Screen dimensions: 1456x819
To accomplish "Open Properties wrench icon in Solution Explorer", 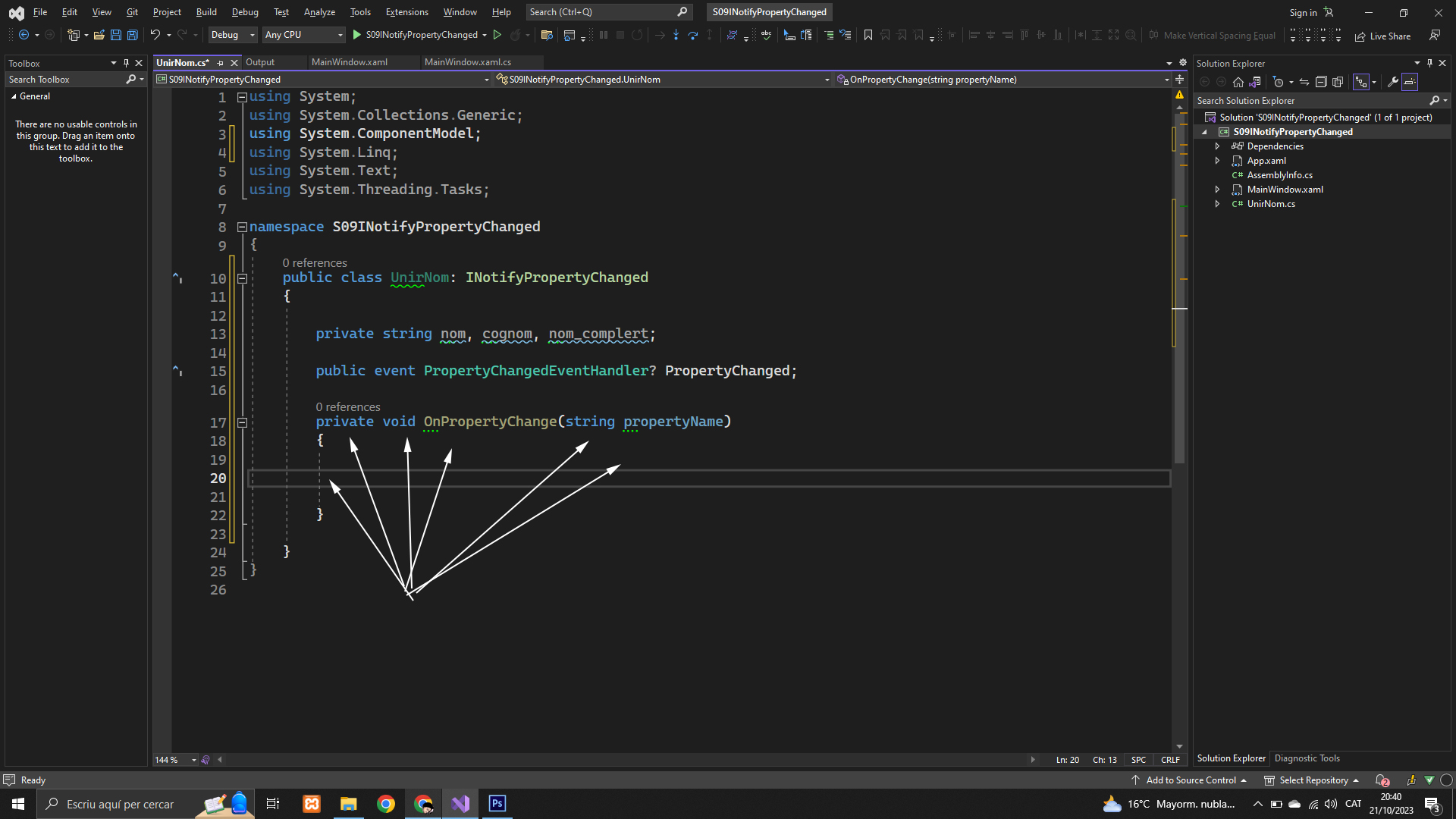I will click(x=1392, y=82).
